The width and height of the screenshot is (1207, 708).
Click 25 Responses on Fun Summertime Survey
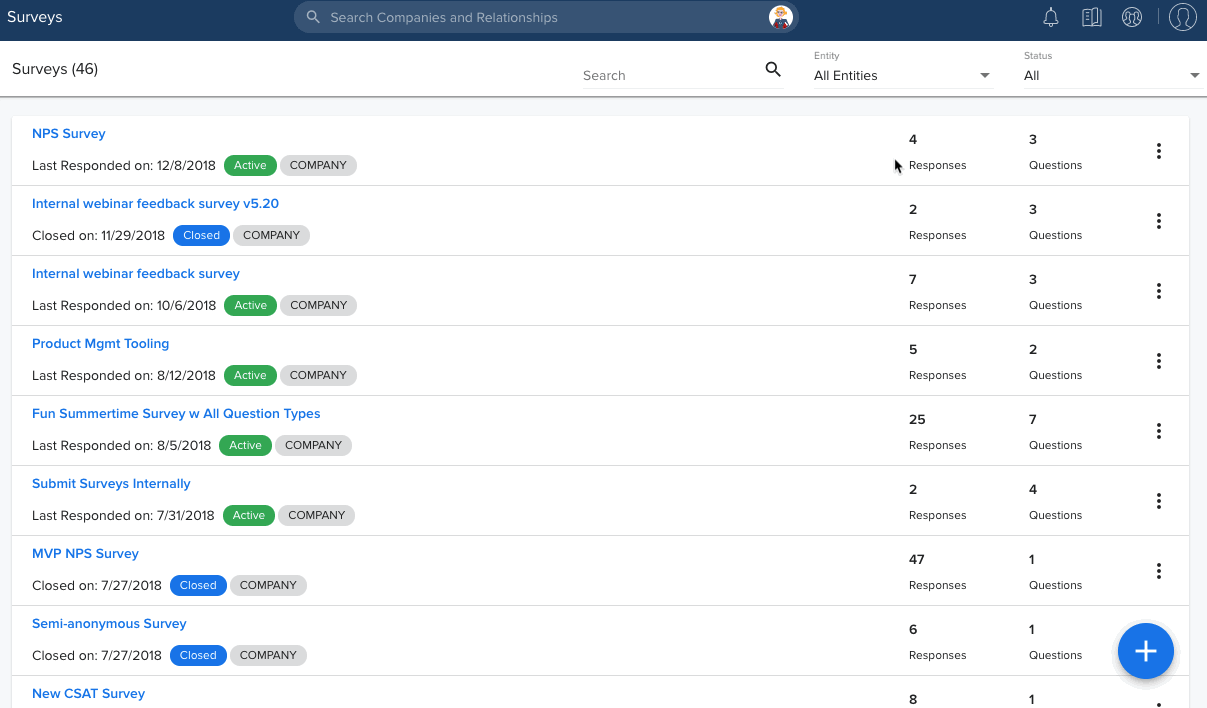[937, 431]
